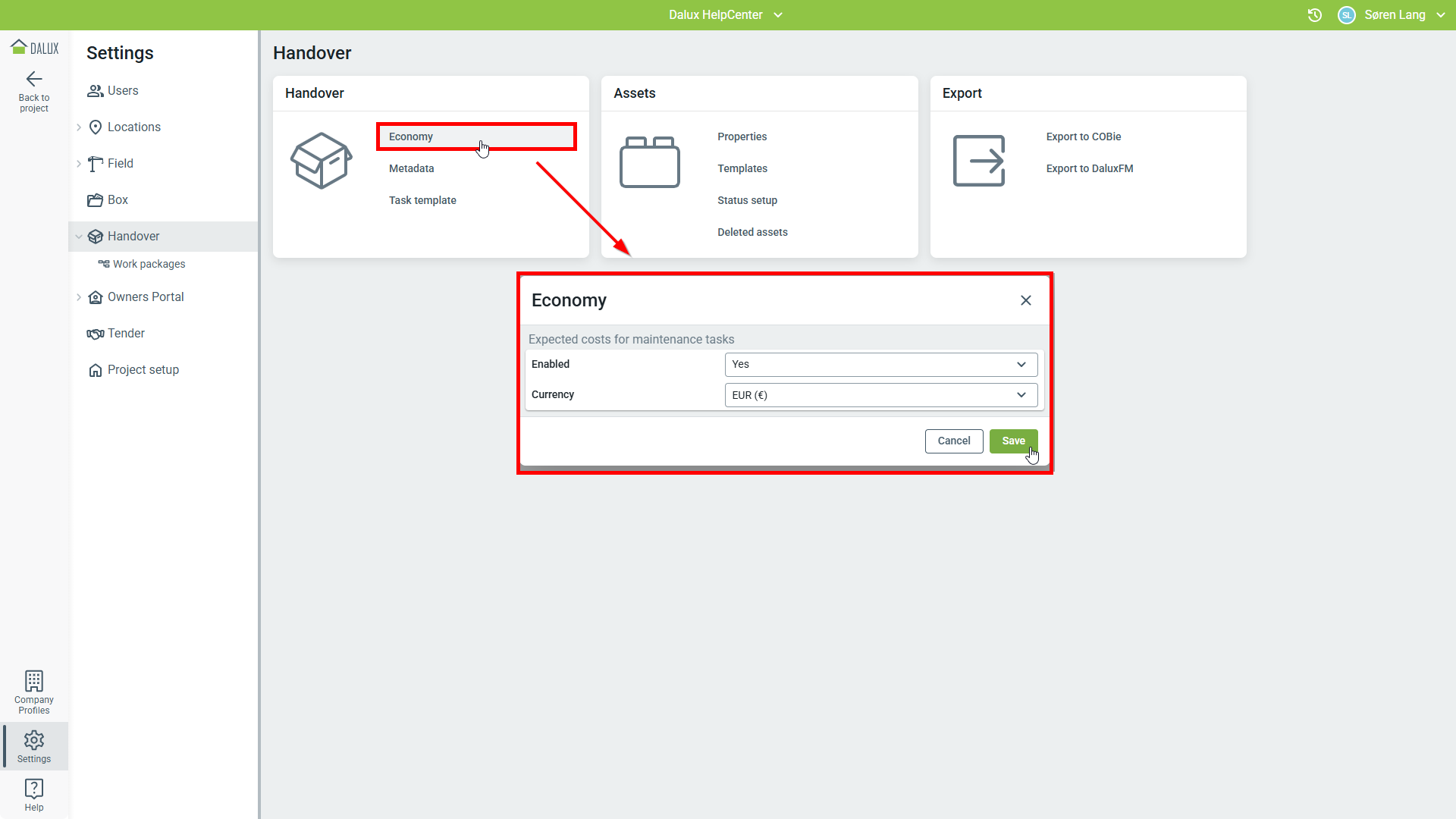Open the Søren Lang user menu
1456x819 pixels.
coord(1394,15)
